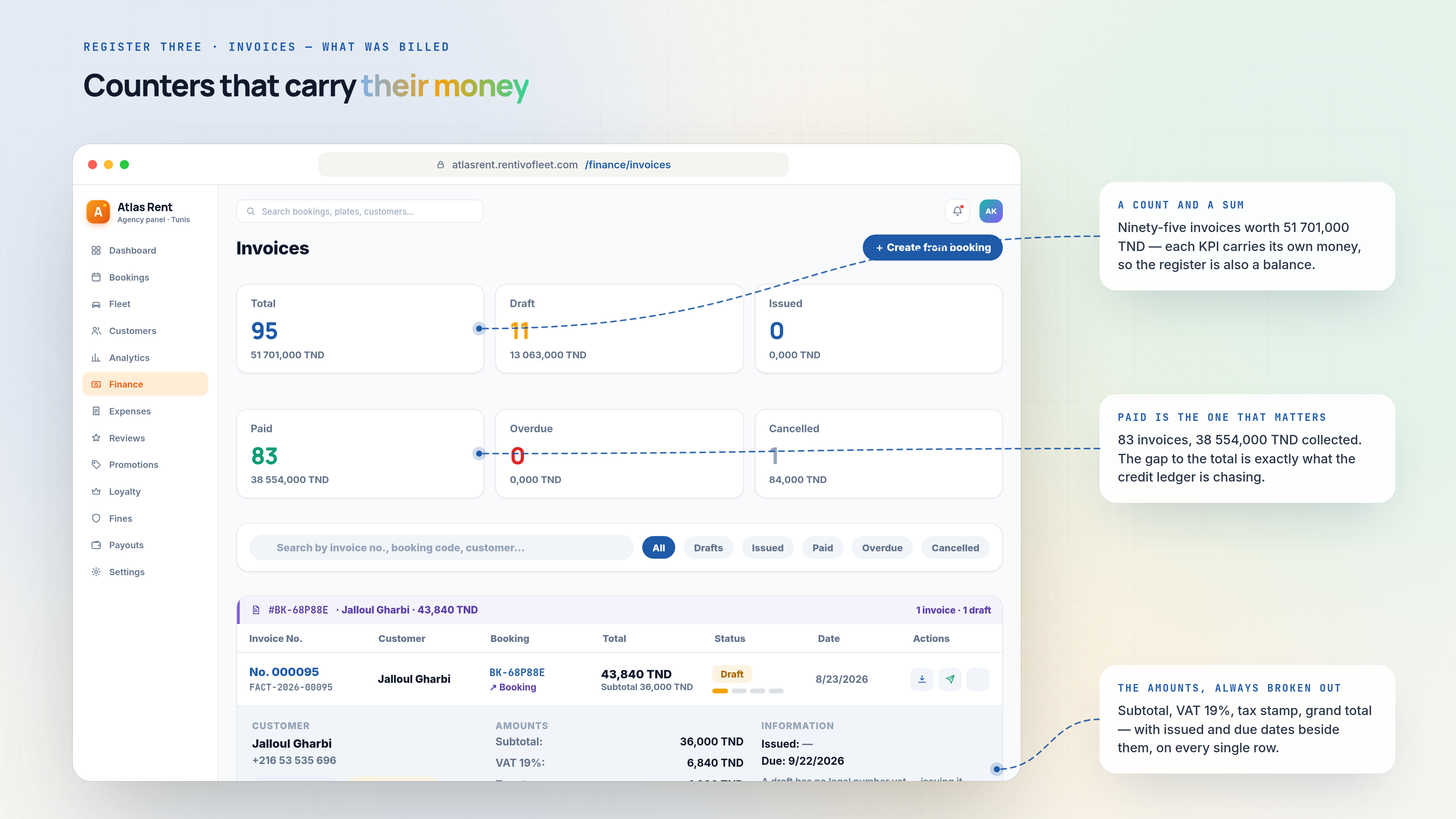Show only Cancelled invoices

(x=955, y=548)
